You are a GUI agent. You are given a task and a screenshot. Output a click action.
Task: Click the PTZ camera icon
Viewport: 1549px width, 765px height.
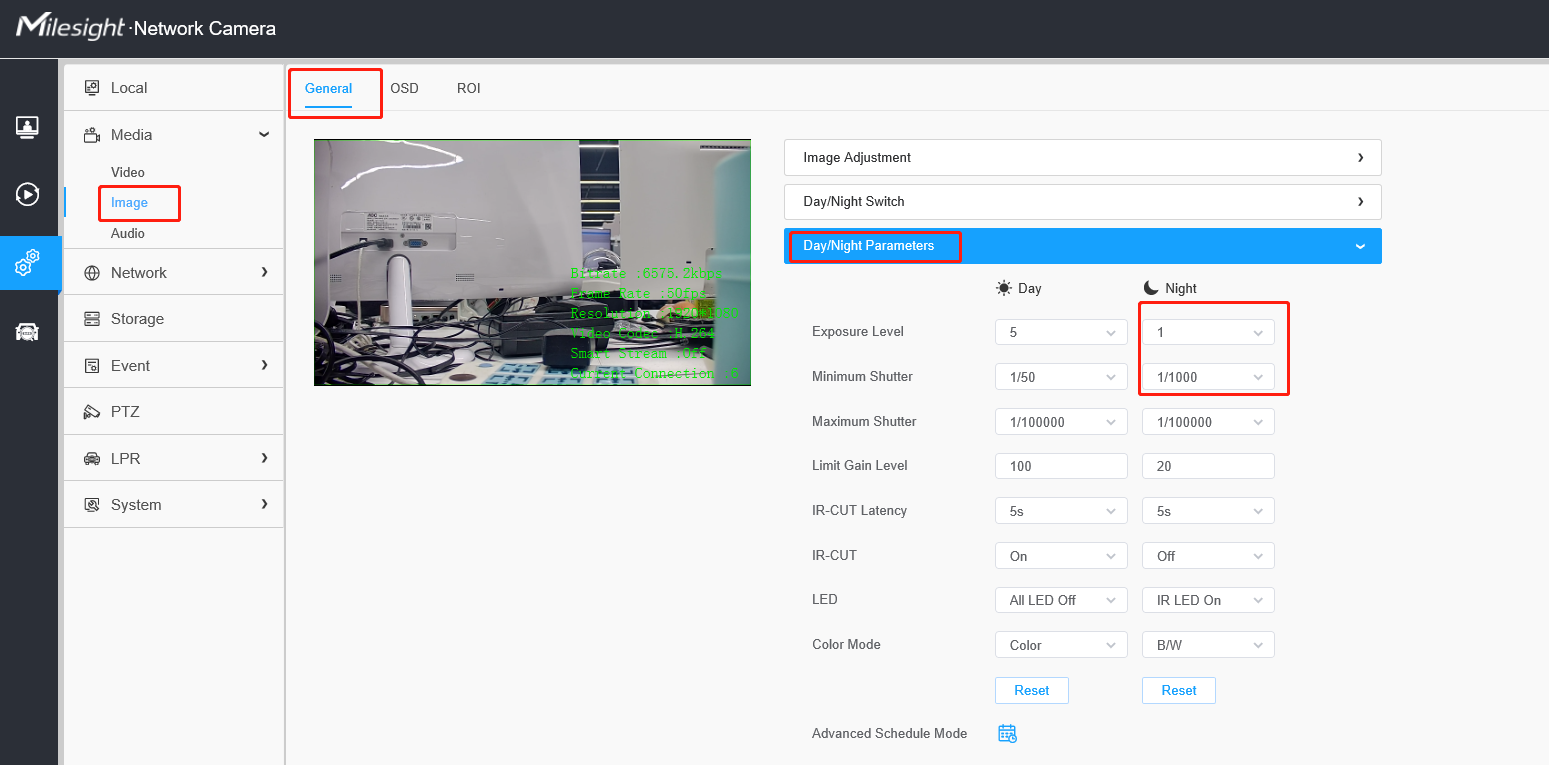92,412
